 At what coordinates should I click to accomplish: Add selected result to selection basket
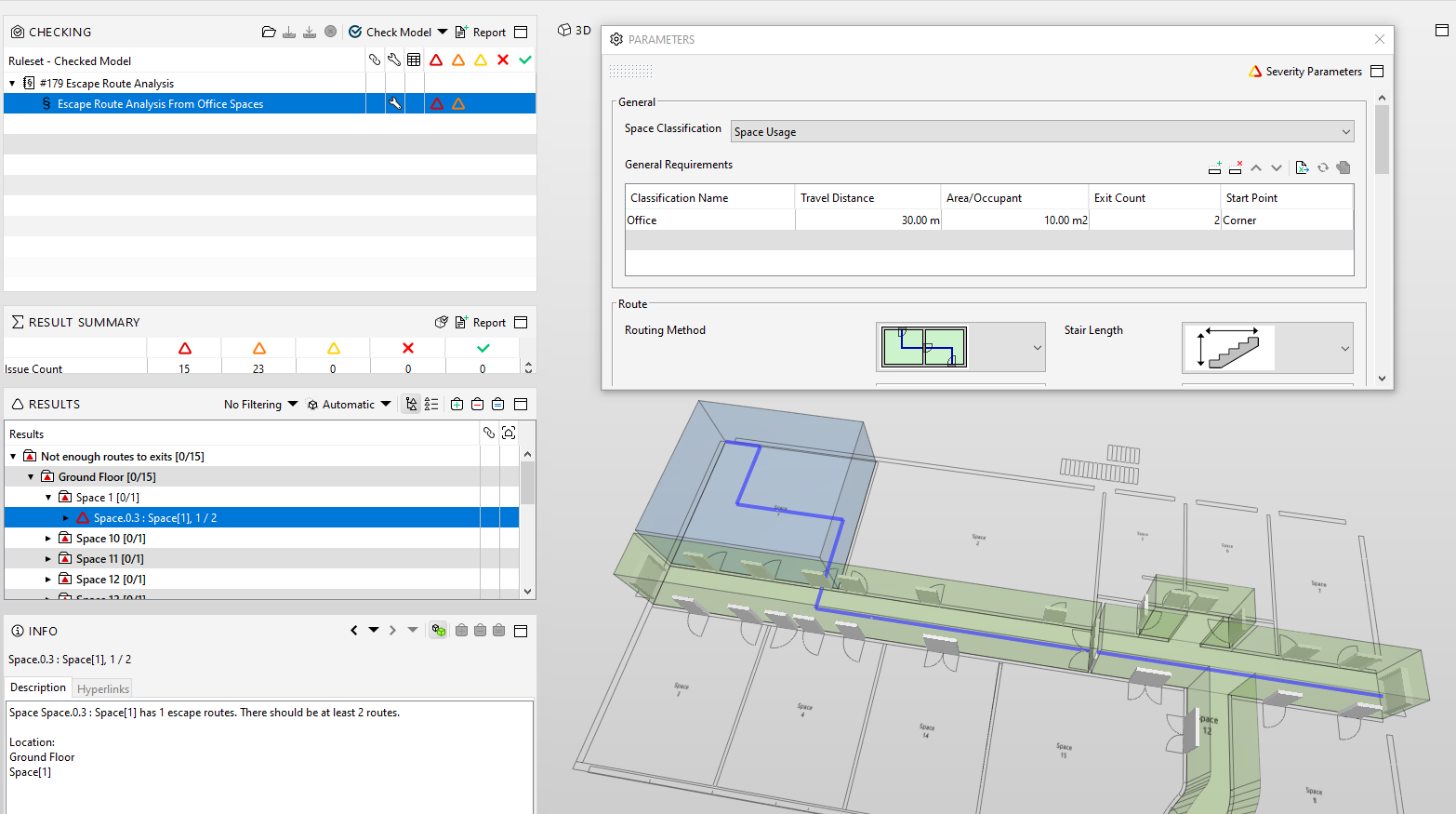457,404
